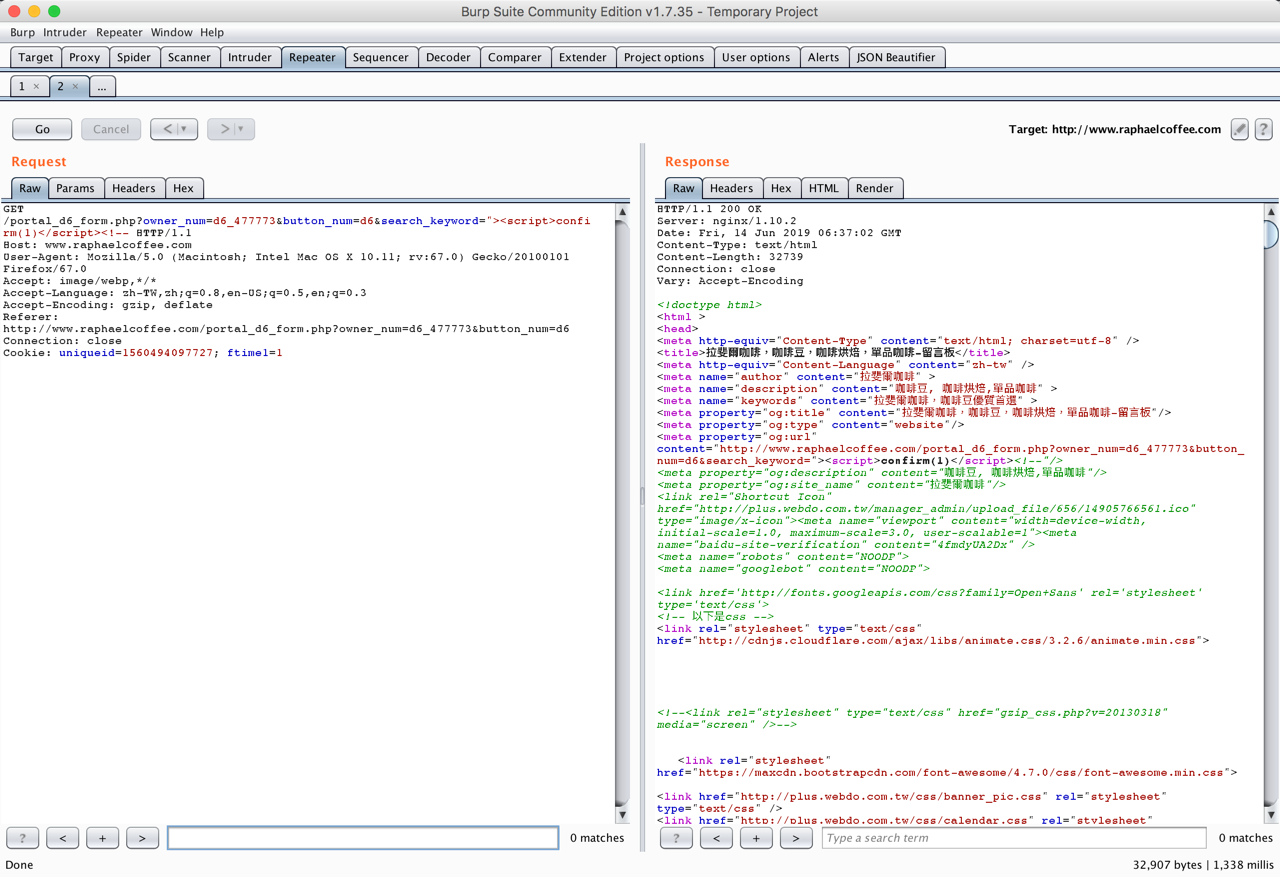Open the Help menu
Viewport: 1280px width, 877px height.
(212, 33)
